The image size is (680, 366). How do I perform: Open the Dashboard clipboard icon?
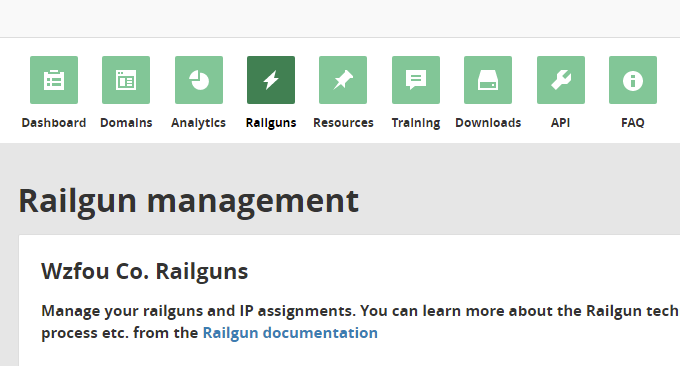[x=54, y=80]
